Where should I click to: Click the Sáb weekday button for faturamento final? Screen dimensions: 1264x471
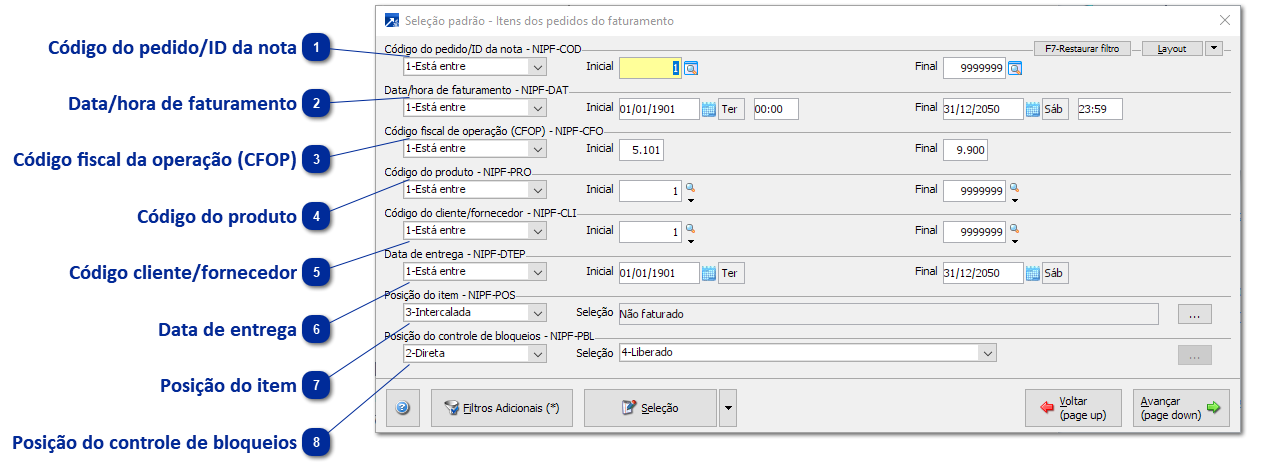(x=1055, y=109)
